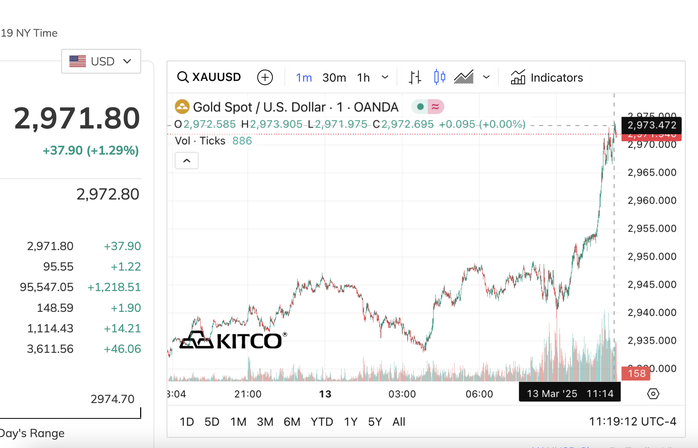Select the 6M date range
Viewport: 698px width, 448px height.
coord(292,422)
